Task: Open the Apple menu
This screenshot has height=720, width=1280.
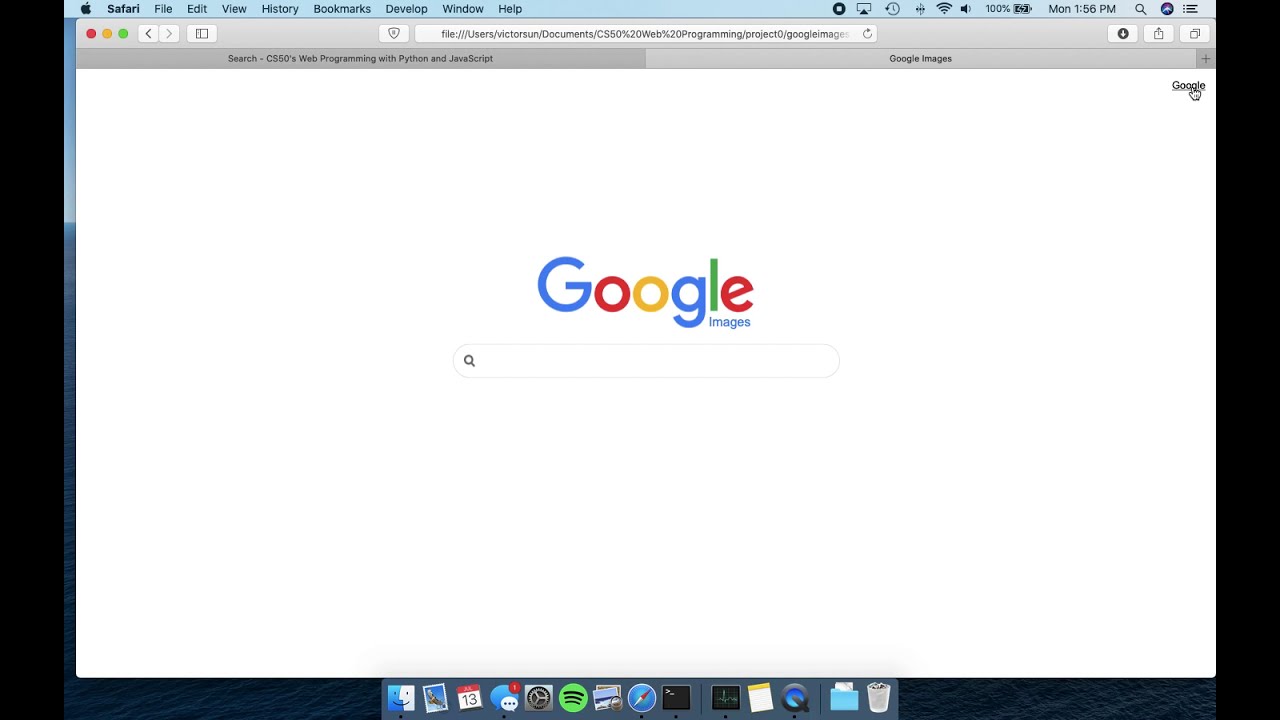Action: pos(86,9)
